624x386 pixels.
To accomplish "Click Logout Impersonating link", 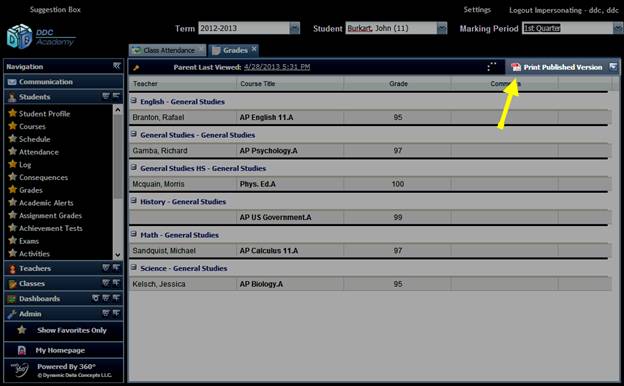I will click(x=564, y=10).
